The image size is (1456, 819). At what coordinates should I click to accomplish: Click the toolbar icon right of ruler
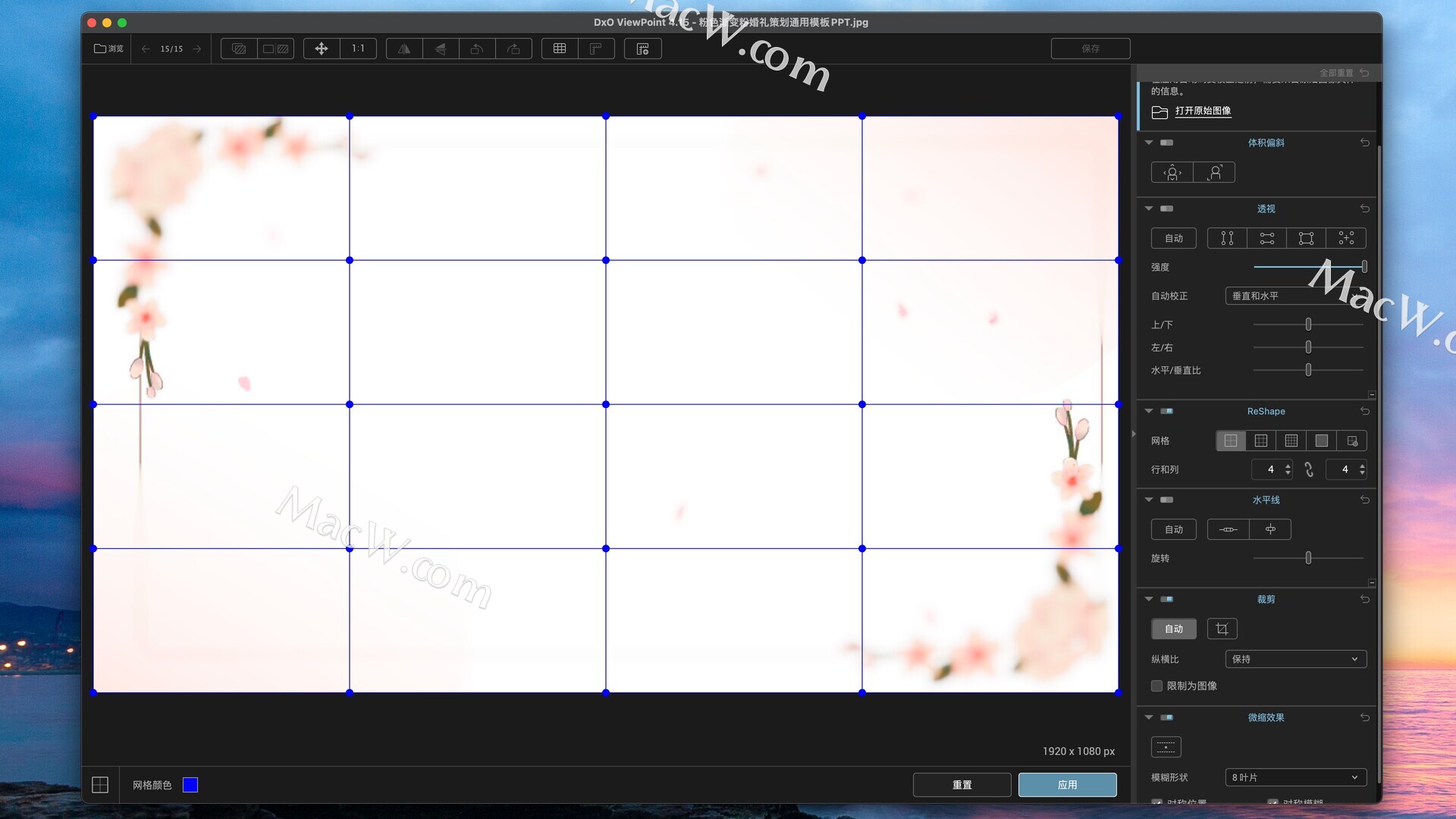(643, 49)
